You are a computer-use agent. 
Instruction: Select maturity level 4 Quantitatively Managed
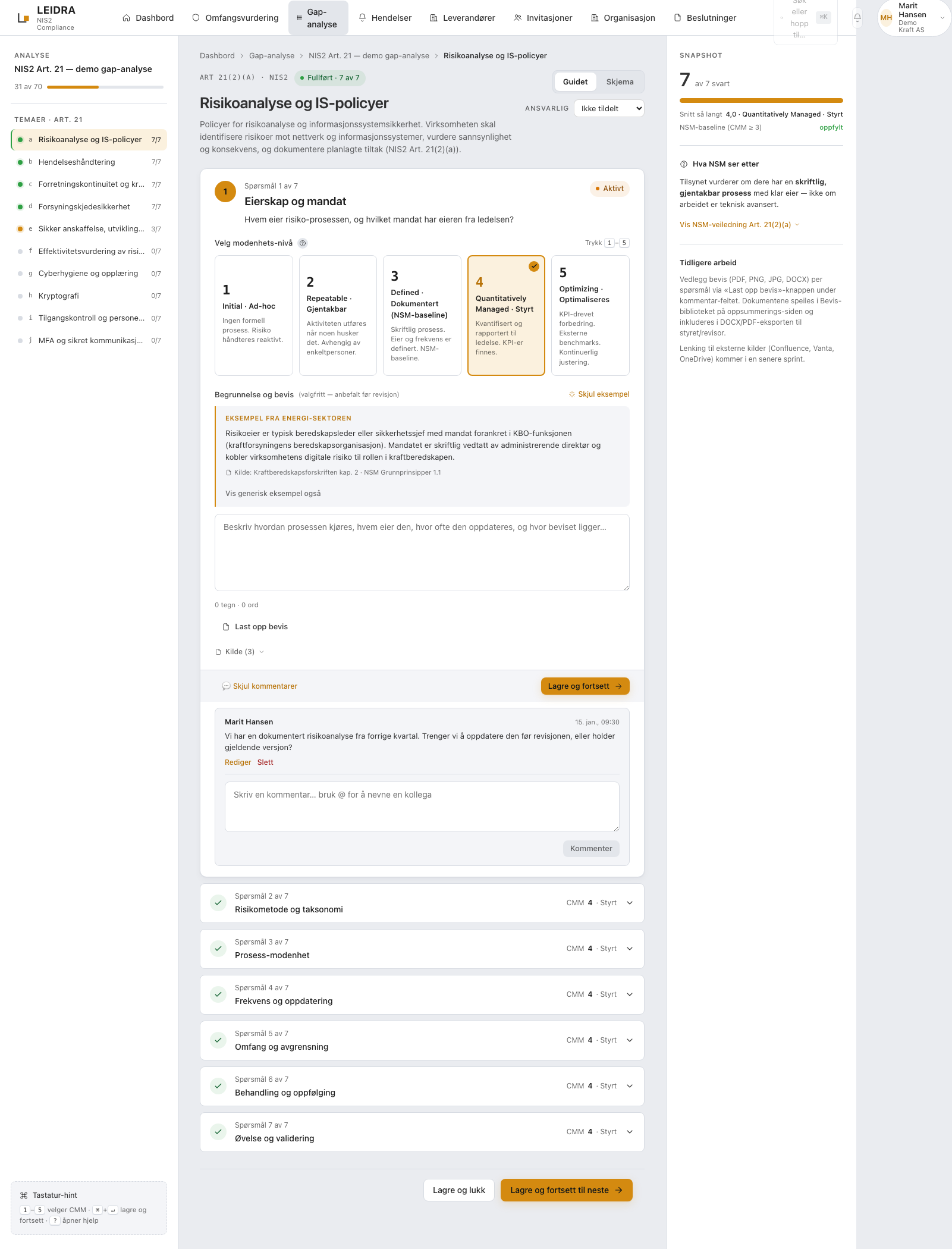tap(506, 316)
